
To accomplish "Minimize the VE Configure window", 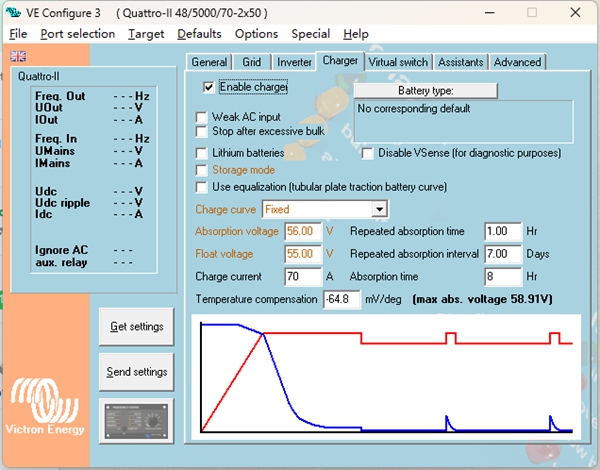I will click(489, 13).
